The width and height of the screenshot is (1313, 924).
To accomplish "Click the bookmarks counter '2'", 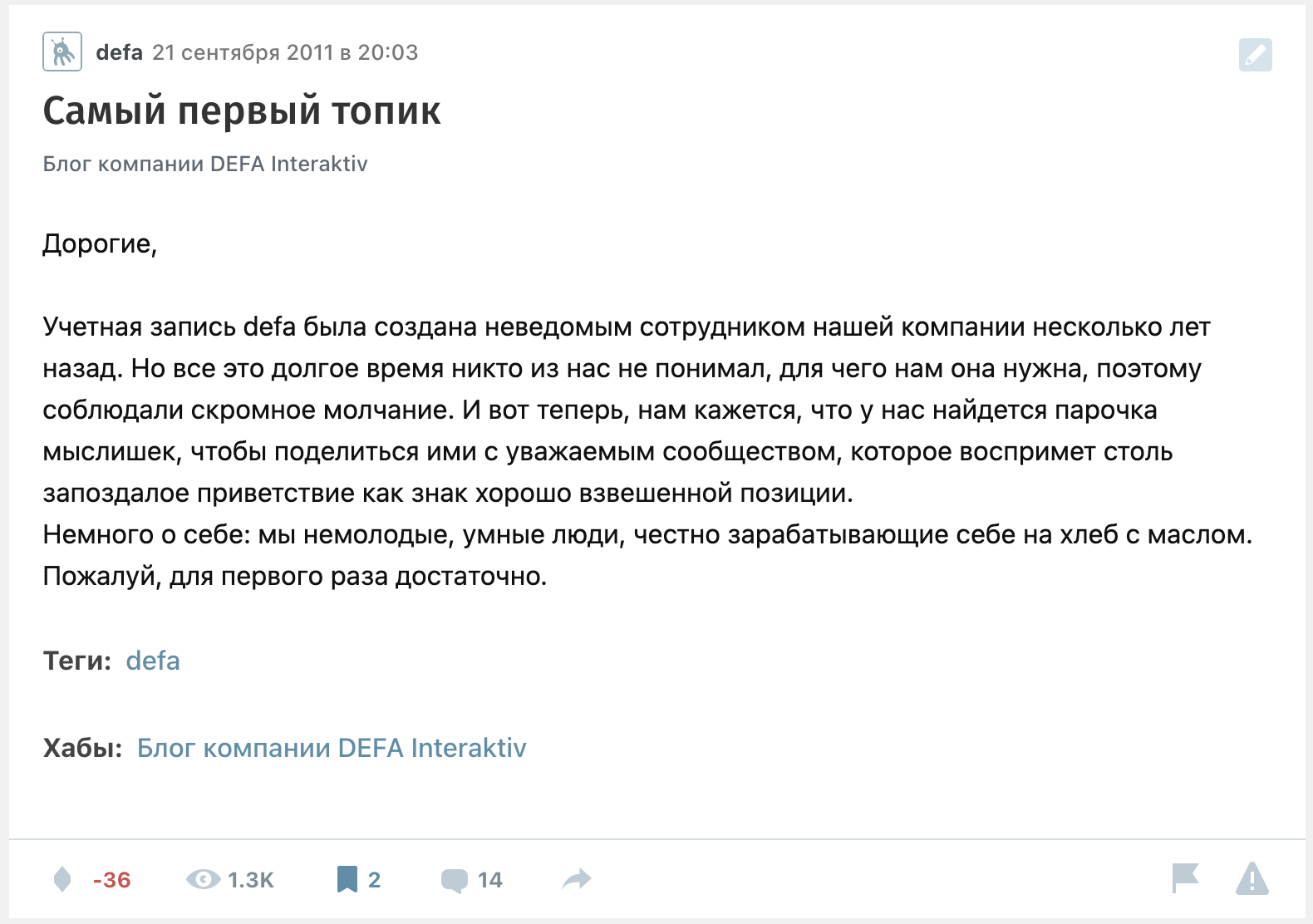I will tap(376, 879).
